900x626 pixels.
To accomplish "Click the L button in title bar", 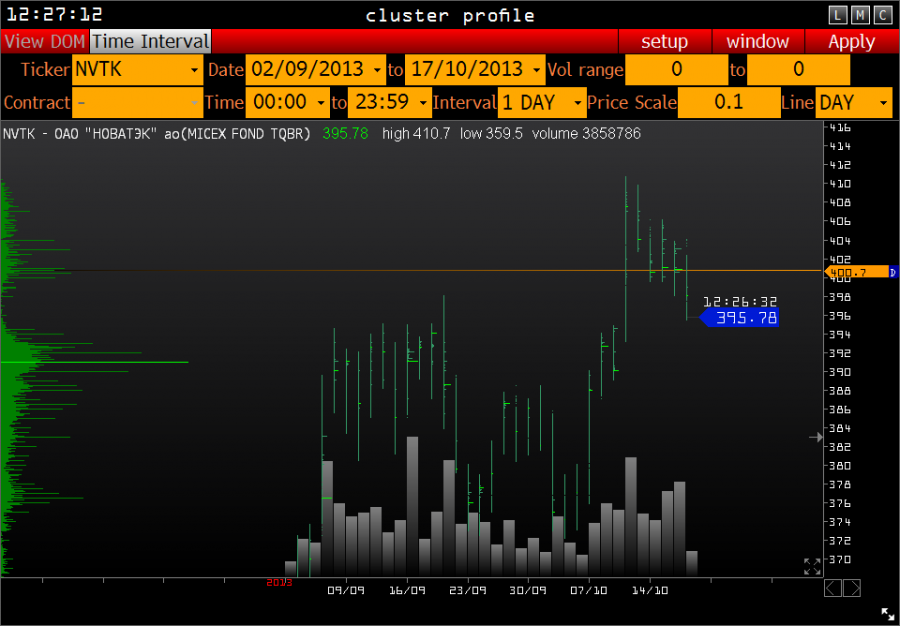I will tap(838, 14).
